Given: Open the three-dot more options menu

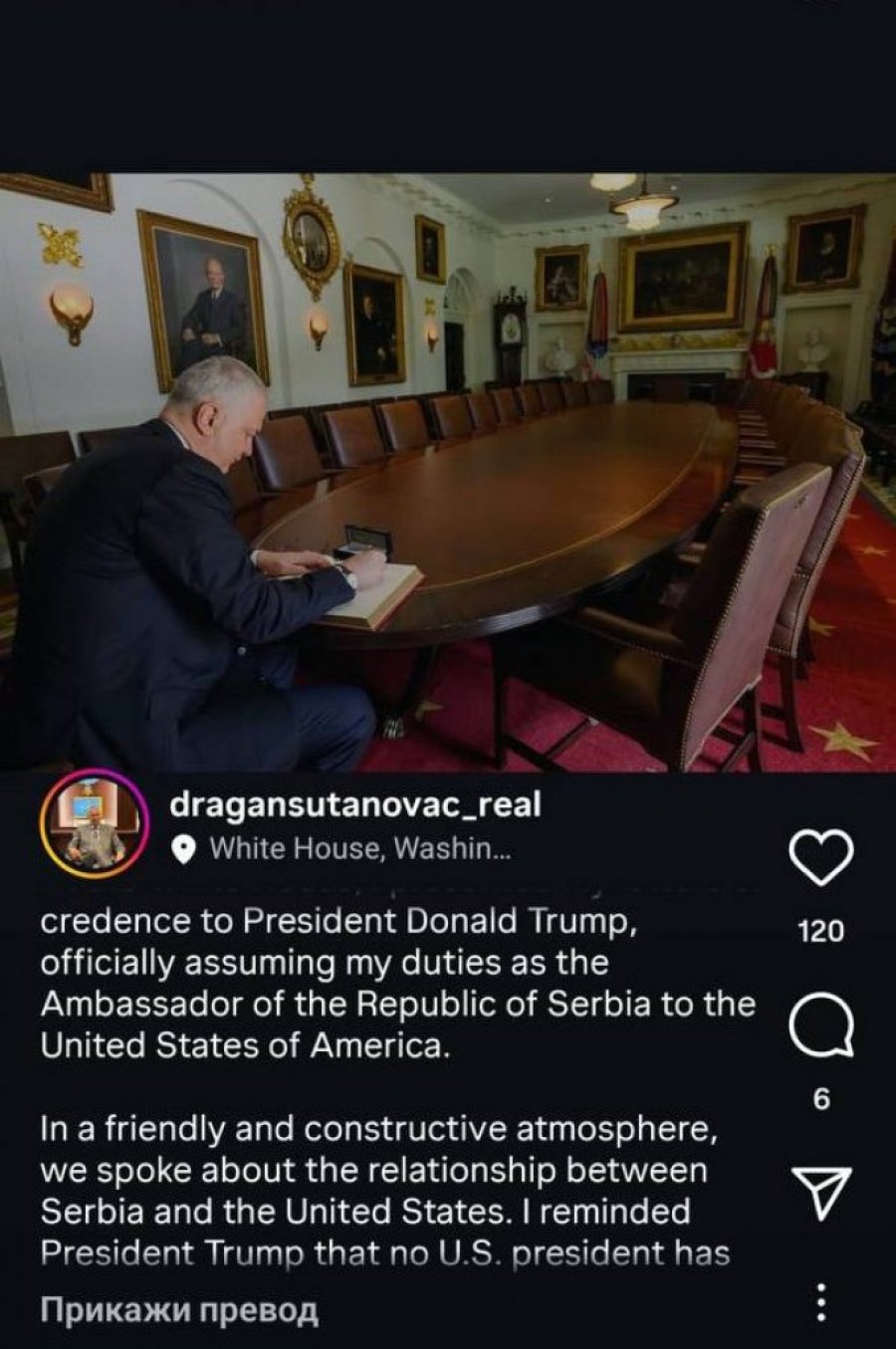Looking at the screenshot, I should click(x=821, y=1302).
